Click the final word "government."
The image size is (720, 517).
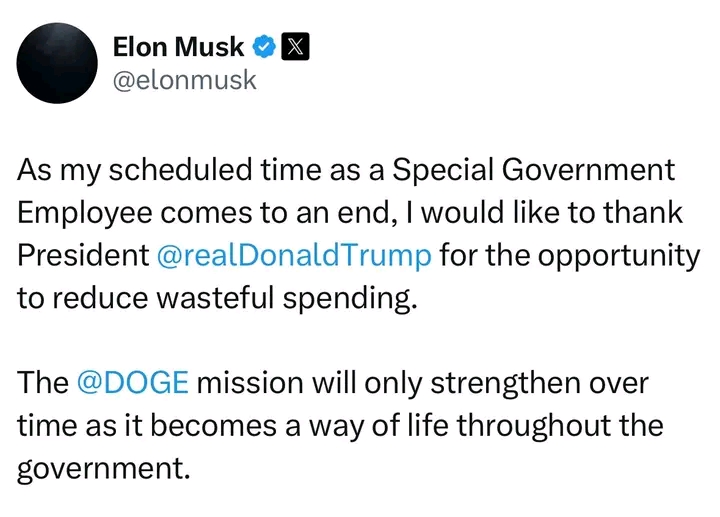[104, 469]
